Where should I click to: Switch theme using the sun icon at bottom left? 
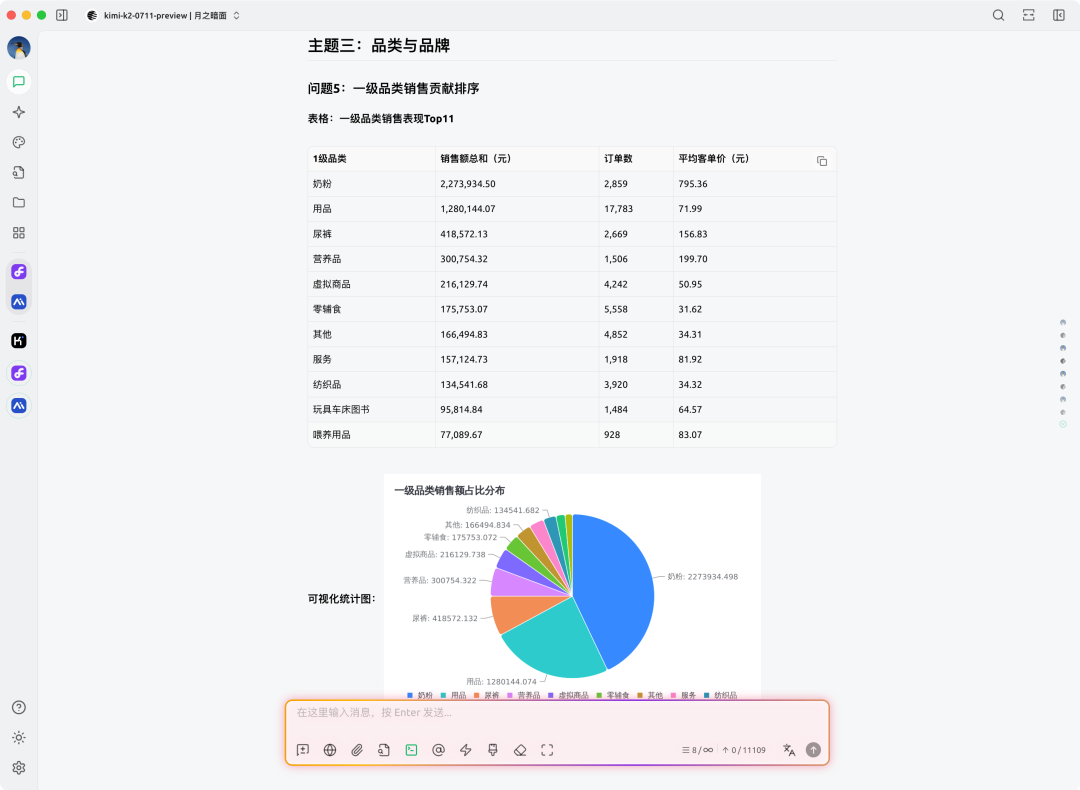tap(18, 738)
